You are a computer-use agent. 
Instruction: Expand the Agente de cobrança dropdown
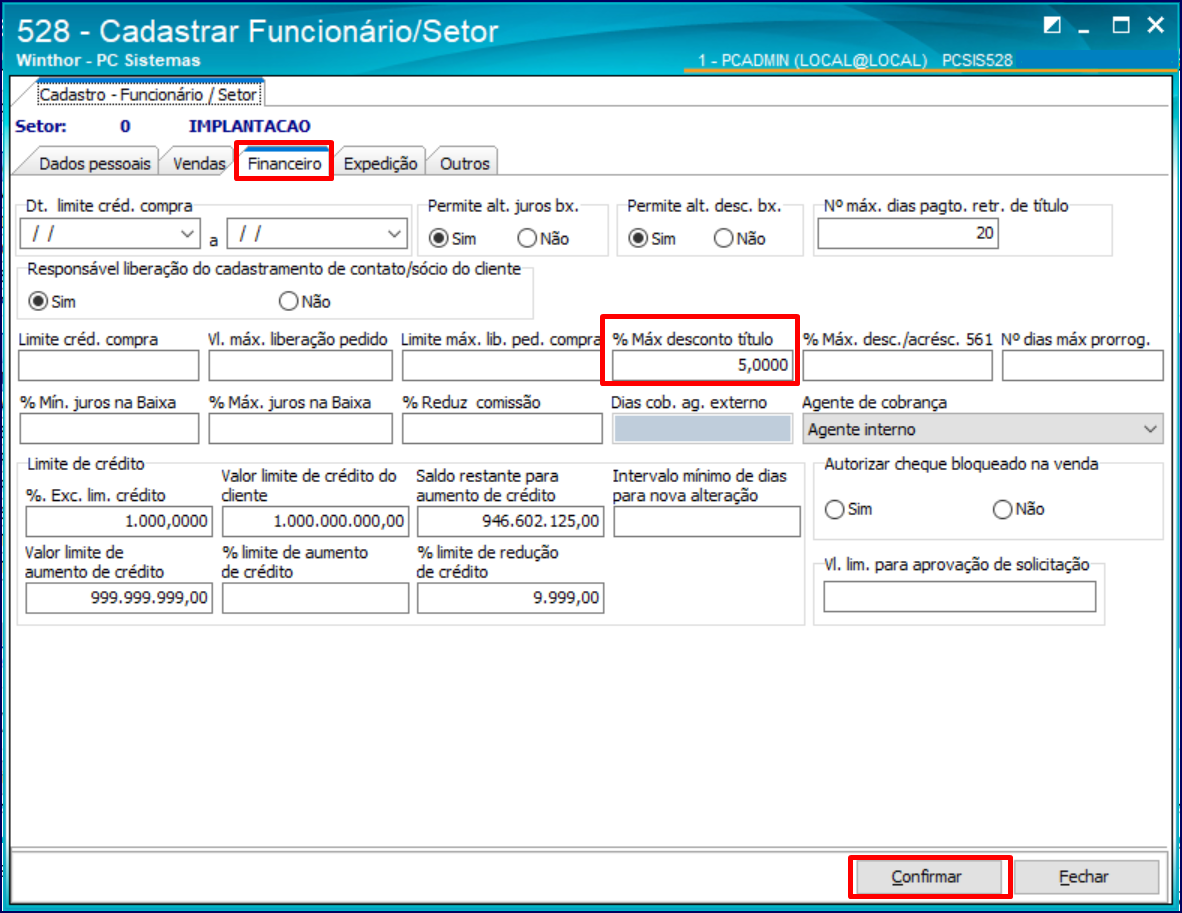pyautogui.click(x=1150, y=429)
